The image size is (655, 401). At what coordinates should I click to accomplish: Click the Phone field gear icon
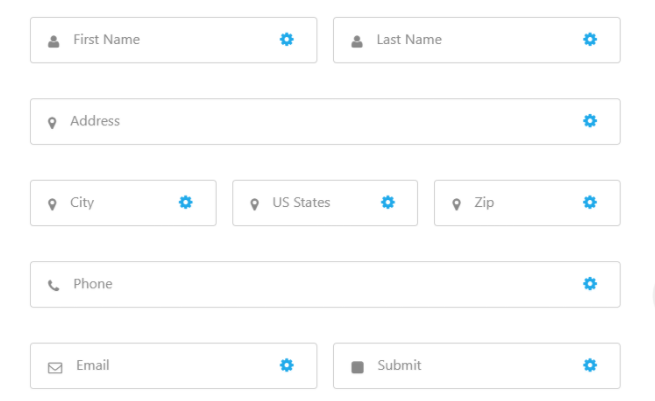590,284
